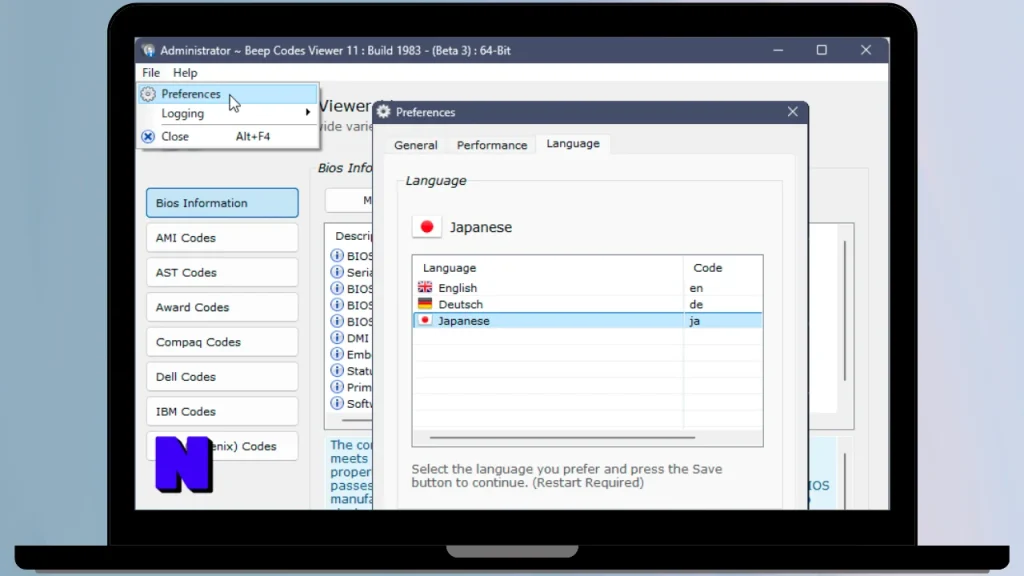Maximize the Beep Codes Viewer window
Screen dimensions: 1024x576
822,50
